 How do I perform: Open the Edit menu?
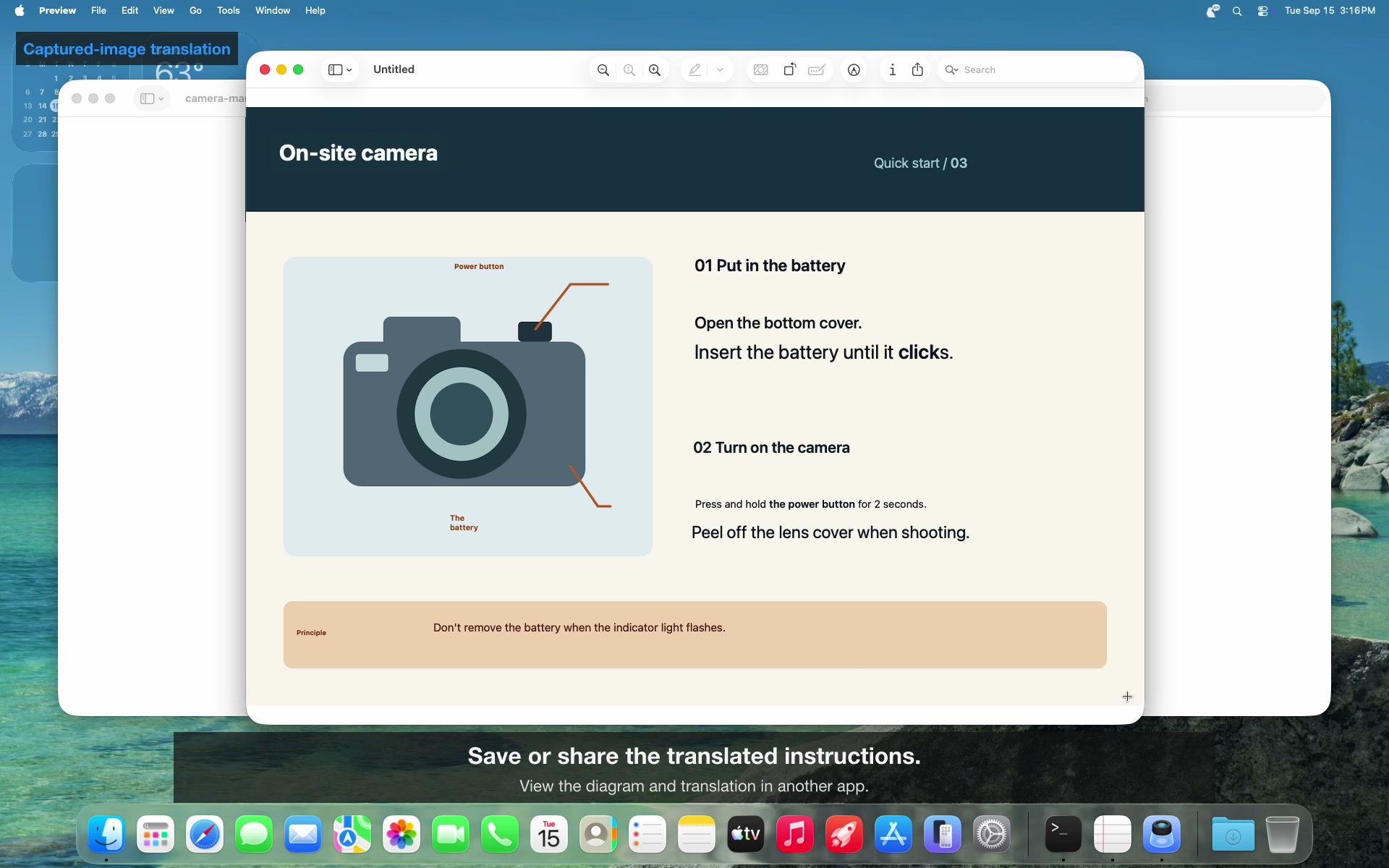(129, 11)
